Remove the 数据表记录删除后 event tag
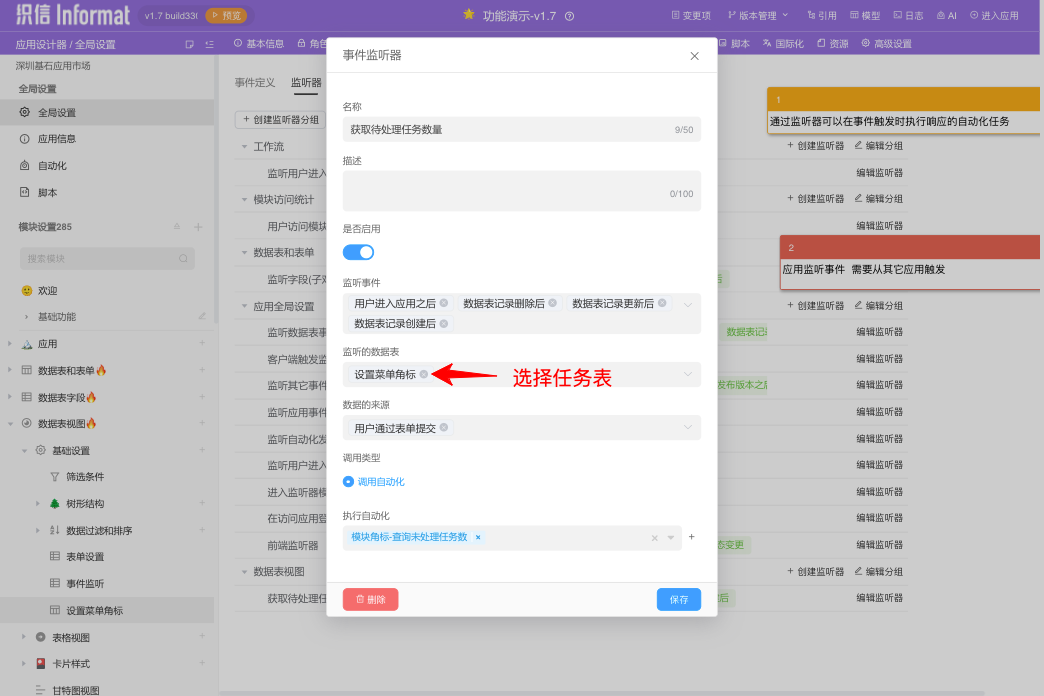This screenshot has width=1044, height=696. click(551, 303)
